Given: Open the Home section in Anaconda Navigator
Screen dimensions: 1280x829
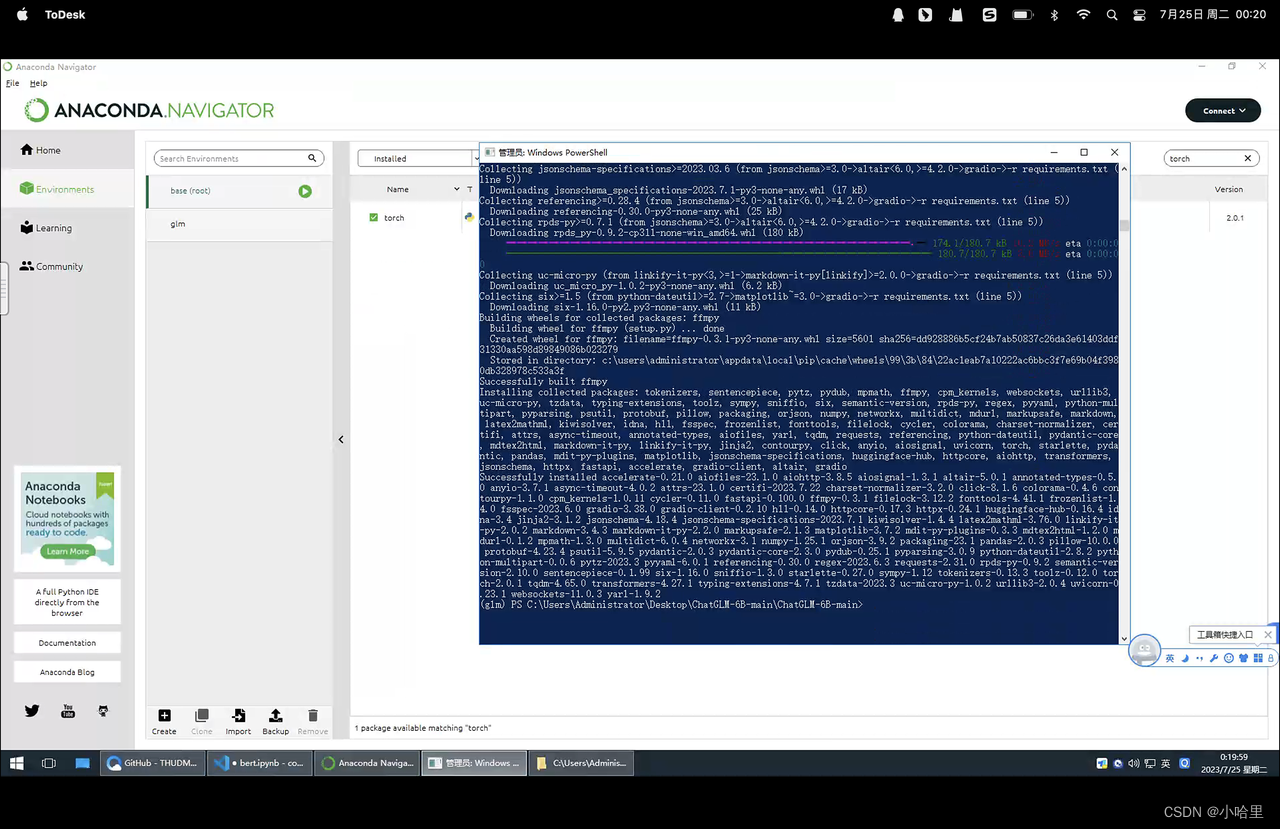Looking at the screenshot, I should 67,150.
